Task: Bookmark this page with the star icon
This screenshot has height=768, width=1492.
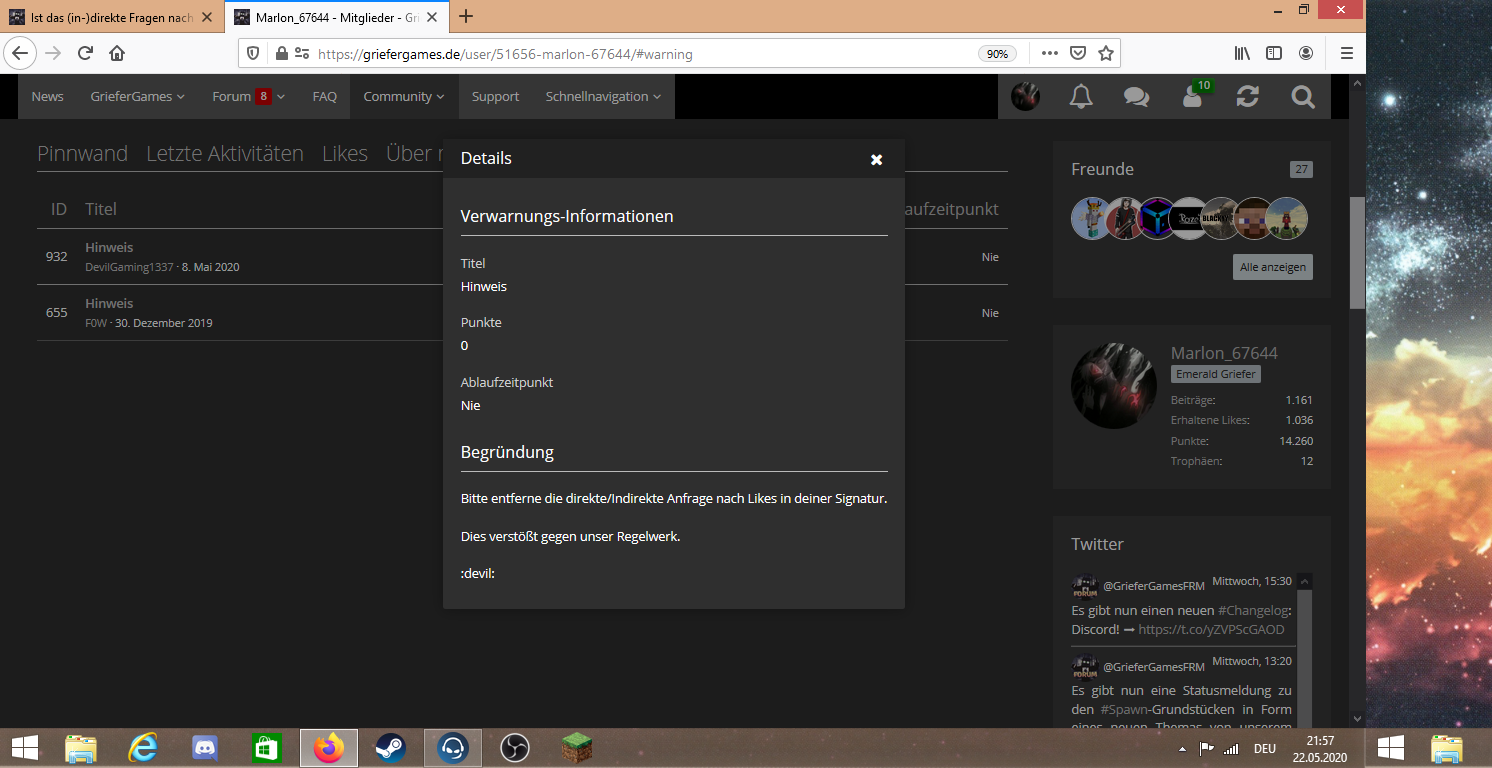Action: tap(1106, 54)
